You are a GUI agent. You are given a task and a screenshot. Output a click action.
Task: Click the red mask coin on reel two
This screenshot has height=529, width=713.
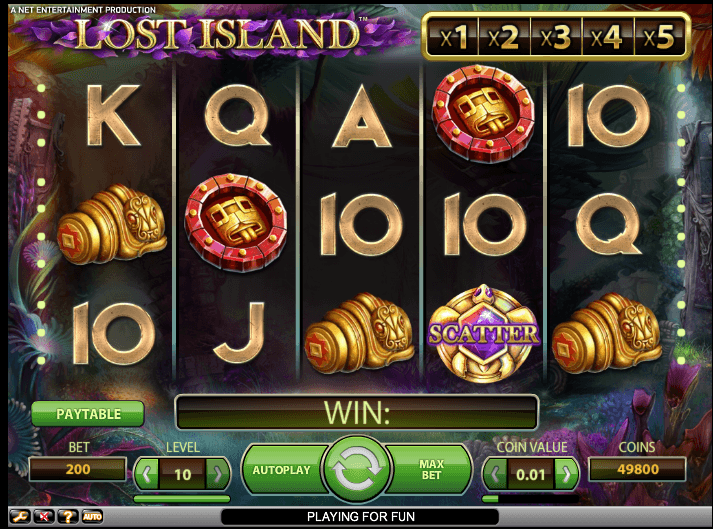tap(236, 222)
